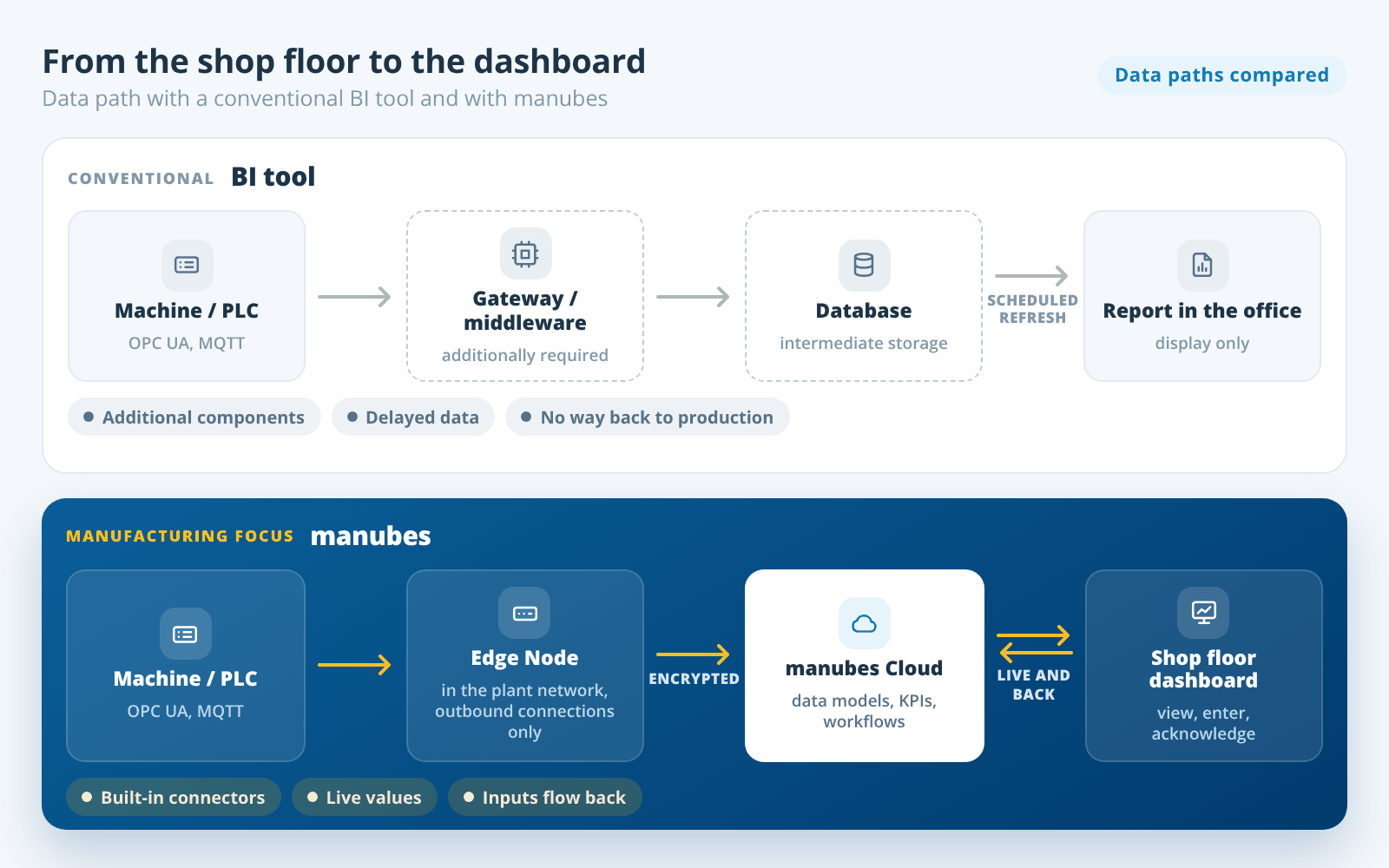Select the No way back to production pill
The height and width of the screenshot is (868, 1389).
coord(648,418)
